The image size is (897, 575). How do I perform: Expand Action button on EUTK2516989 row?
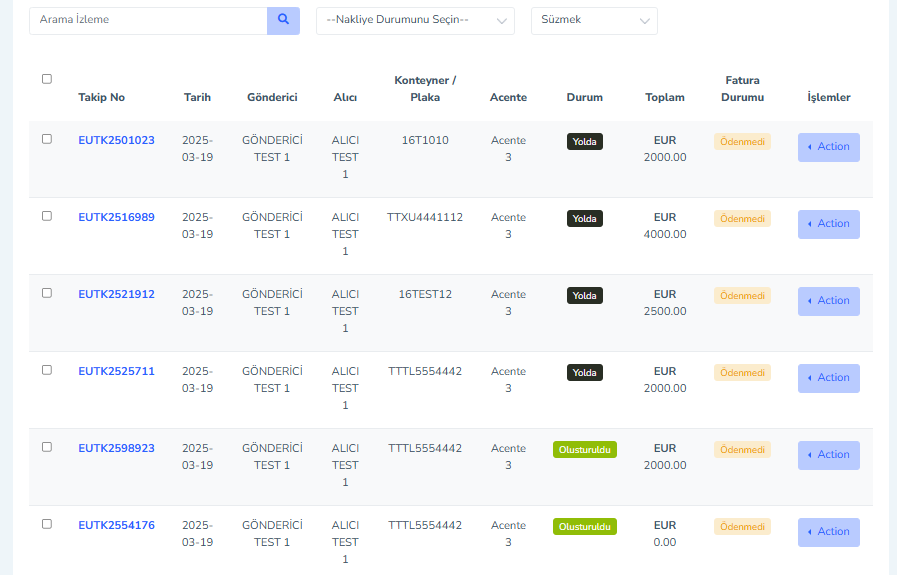click(x=828, y=224)
